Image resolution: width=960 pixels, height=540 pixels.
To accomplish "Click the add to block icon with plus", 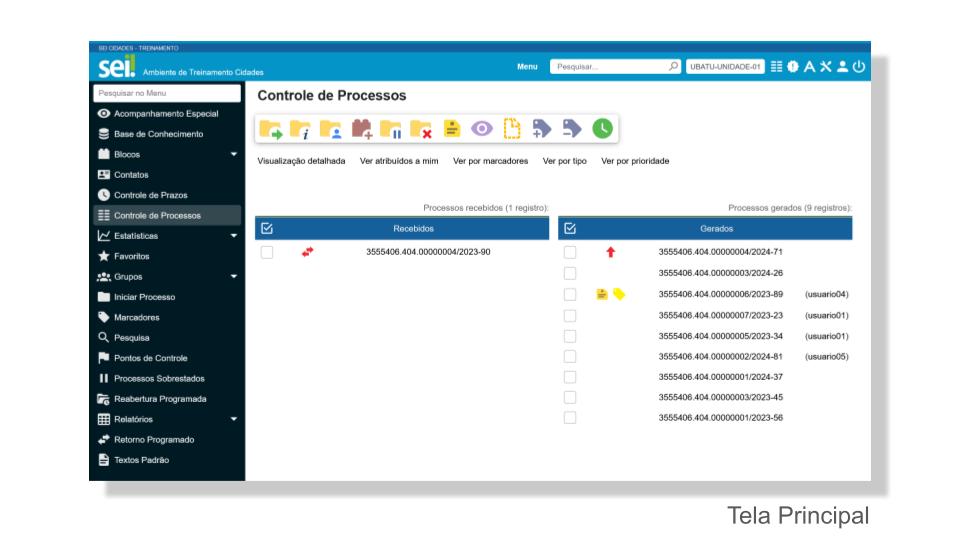I will tap(362, 129).
